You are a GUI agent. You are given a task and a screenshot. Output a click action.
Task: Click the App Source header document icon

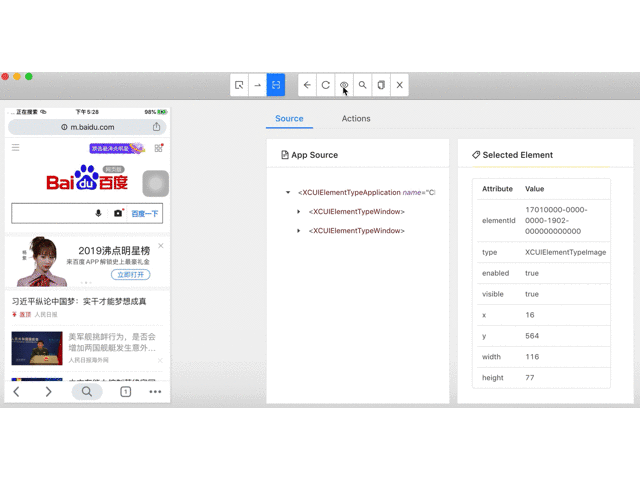click(x=284, y=155)
